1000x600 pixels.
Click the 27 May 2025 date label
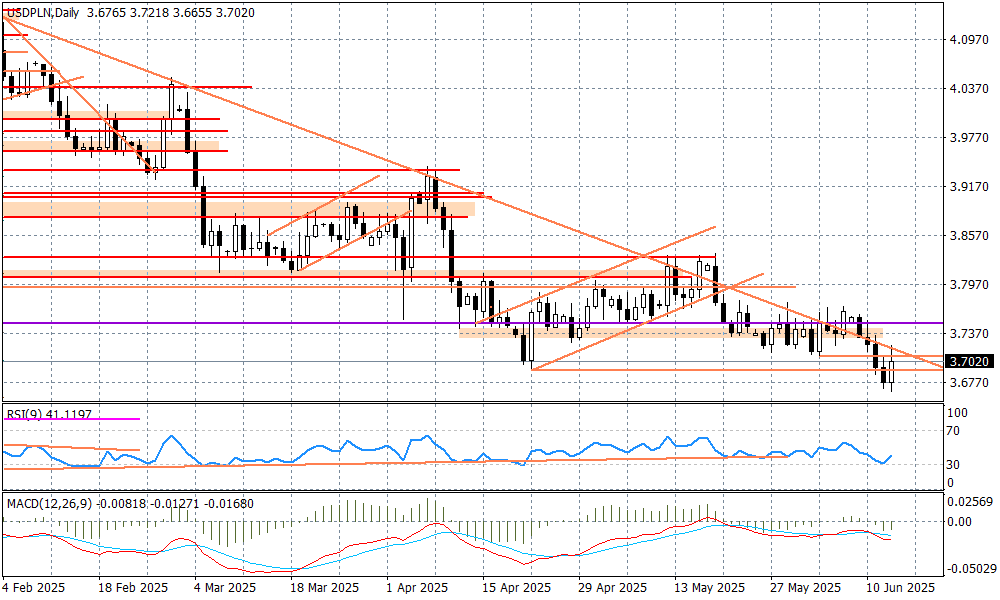(x=805, y=587)
